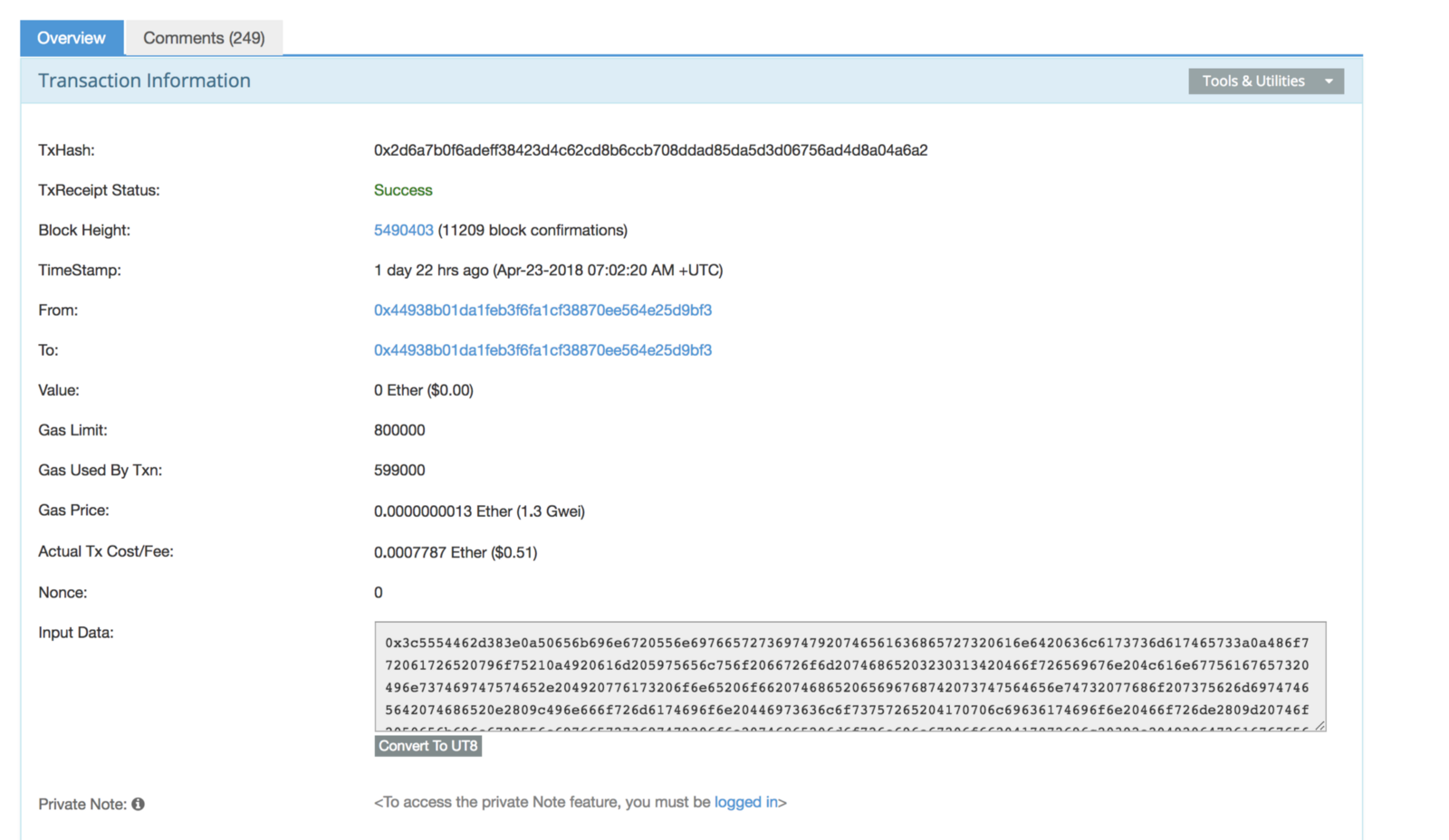Select the transaction hash value text

[650, 150]
